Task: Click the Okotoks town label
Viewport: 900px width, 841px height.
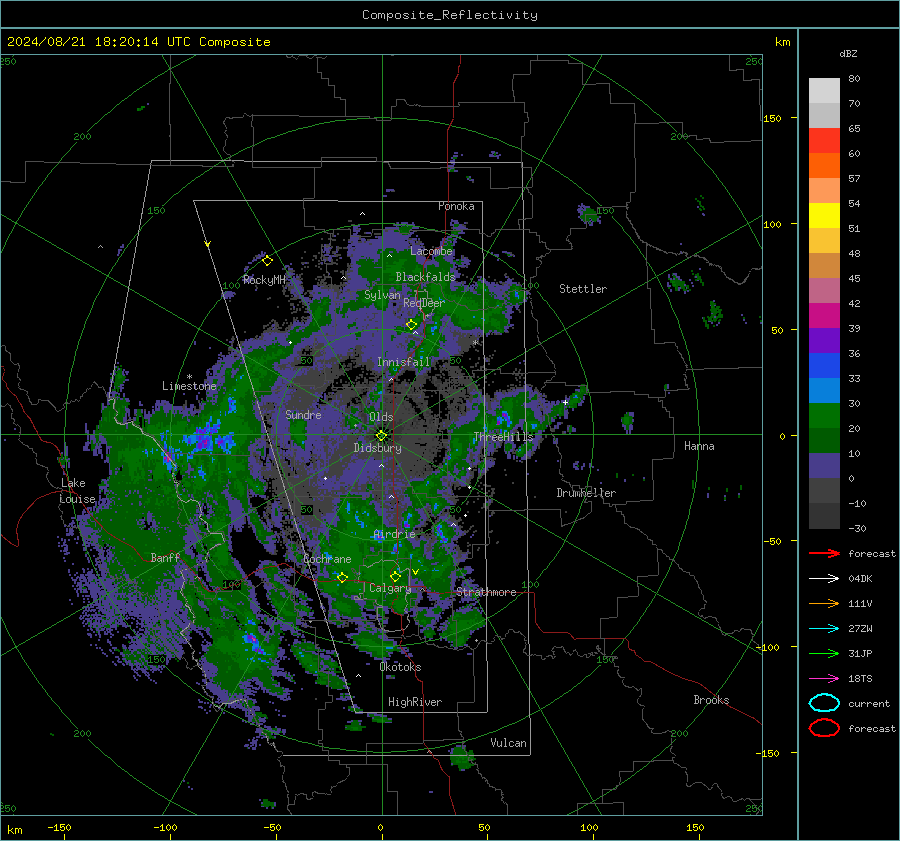Action: click(x=401, y=667)
